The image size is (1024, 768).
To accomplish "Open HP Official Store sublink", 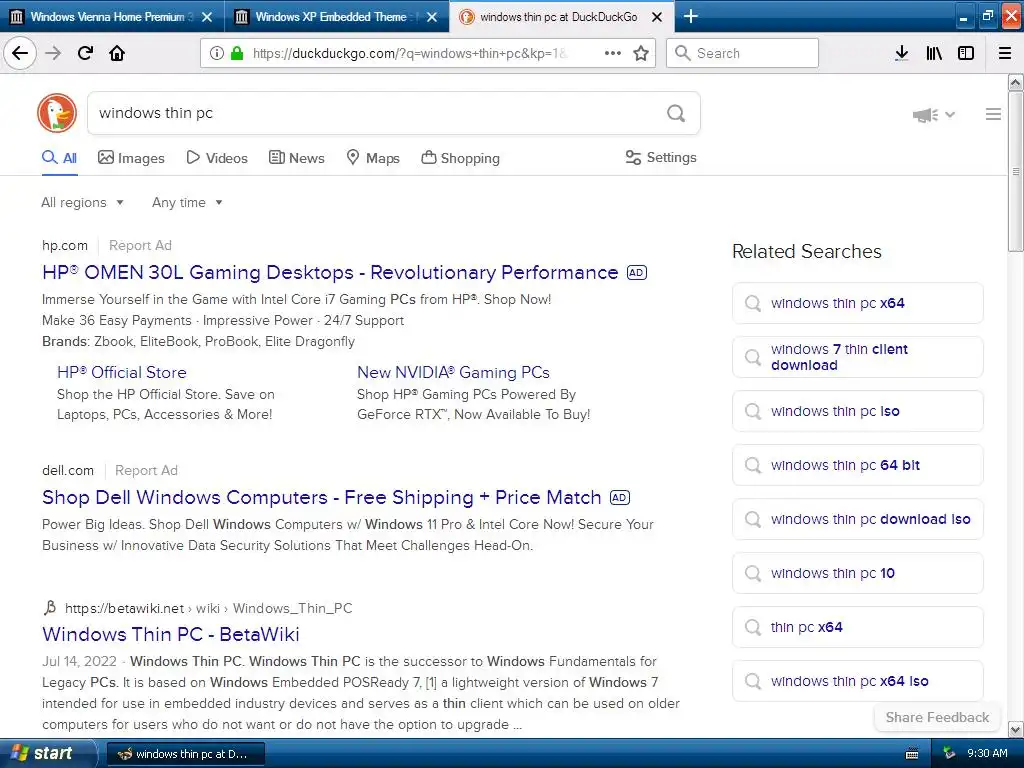I will [121, 372].
